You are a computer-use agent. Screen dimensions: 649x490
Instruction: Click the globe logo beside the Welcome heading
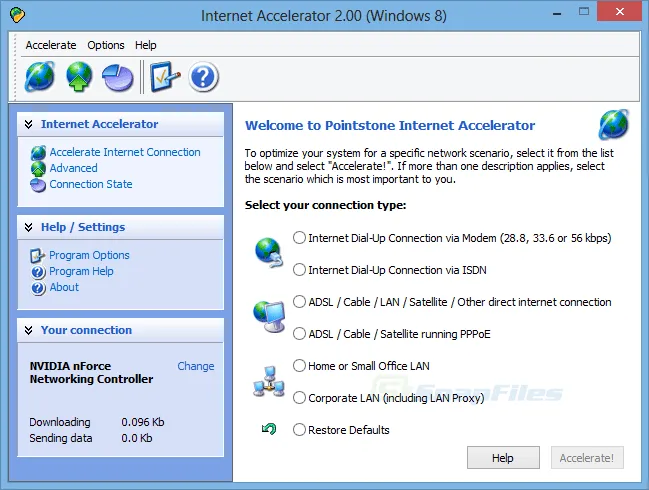[613, 124]
